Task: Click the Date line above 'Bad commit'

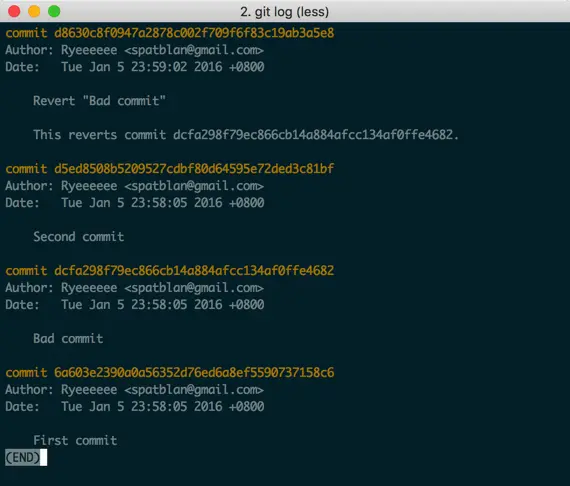Action: coord(135,305)
